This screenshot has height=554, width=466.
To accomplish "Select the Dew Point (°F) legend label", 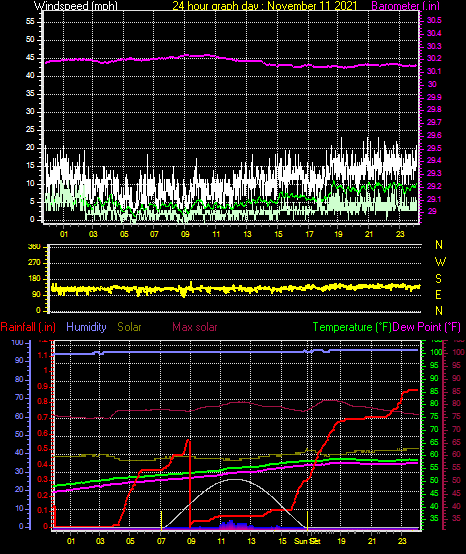I will (x=427, y=327).
